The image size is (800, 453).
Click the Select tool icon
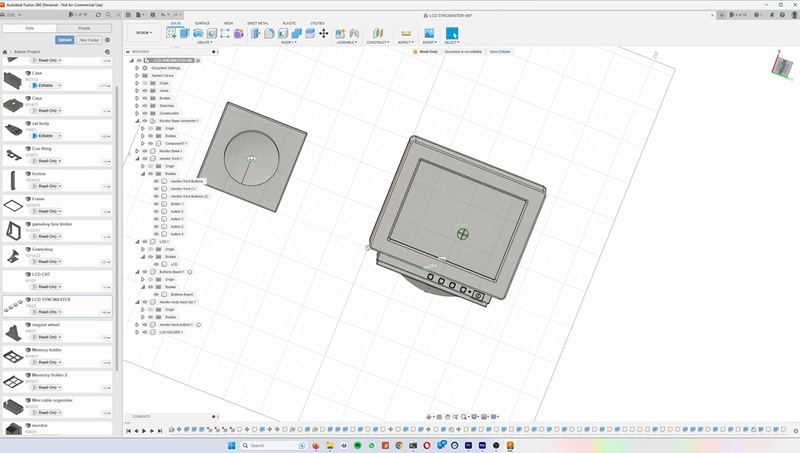(452, 33)
